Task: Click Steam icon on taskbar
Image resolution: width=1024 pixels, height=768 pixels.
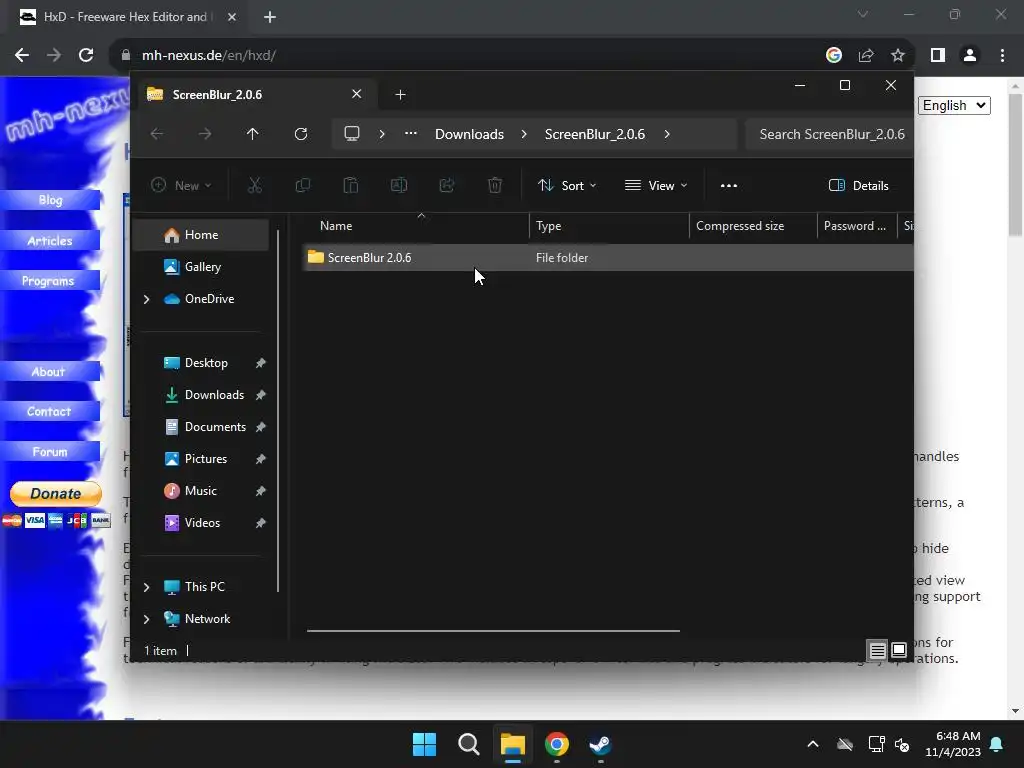Action: point(600,744)
